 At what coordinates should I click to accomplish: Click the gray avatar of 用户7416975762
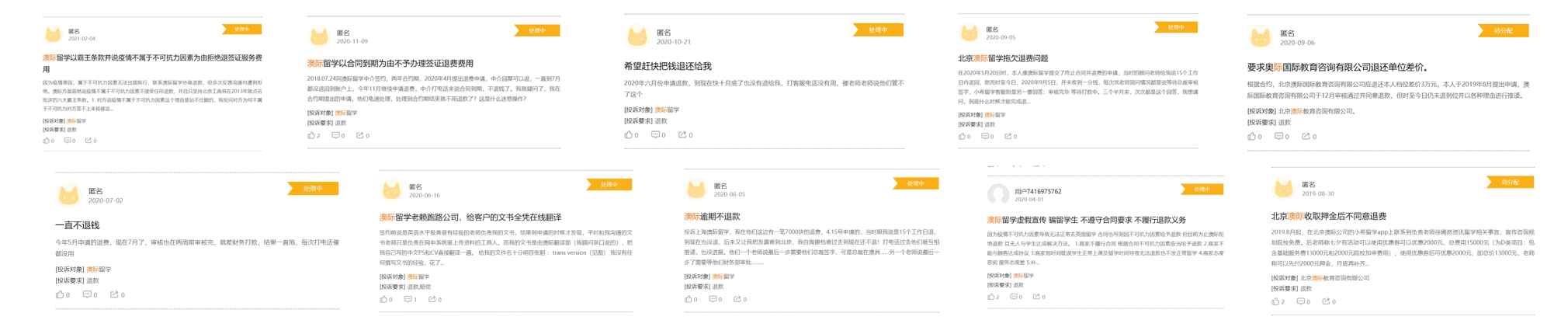(997, 194)
